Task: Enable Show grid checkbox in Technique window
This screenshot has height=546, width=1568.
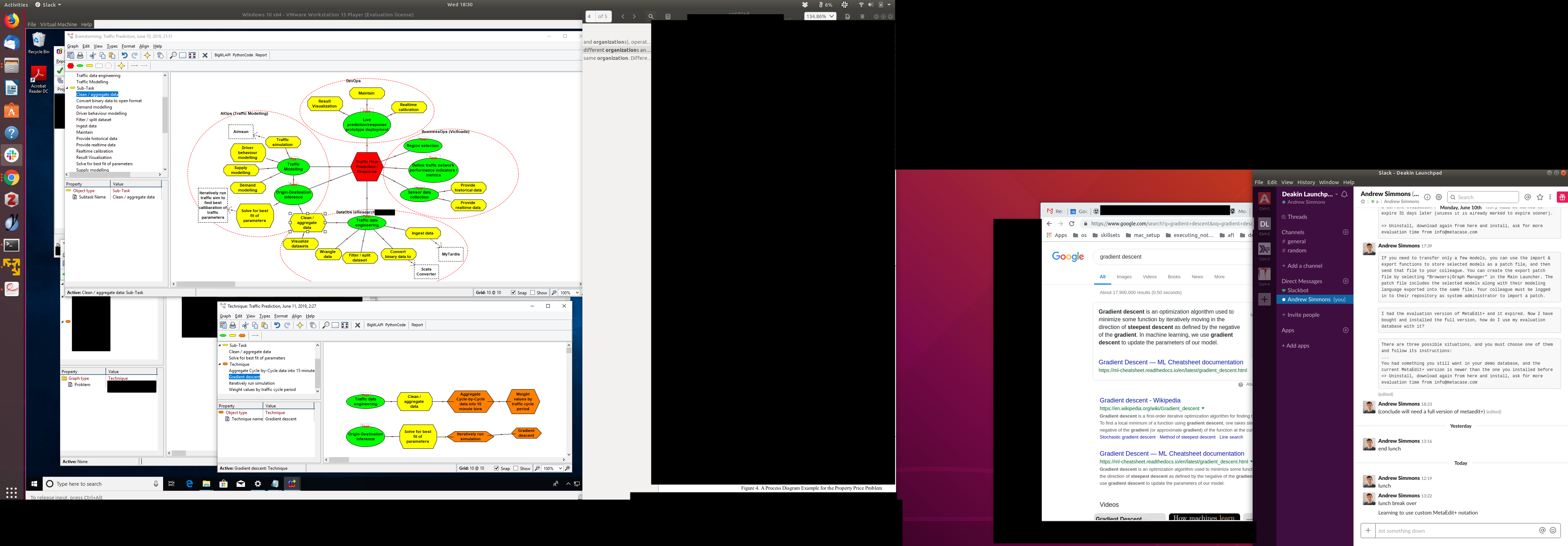Action: pyautogui.click(x=516, y=468)
